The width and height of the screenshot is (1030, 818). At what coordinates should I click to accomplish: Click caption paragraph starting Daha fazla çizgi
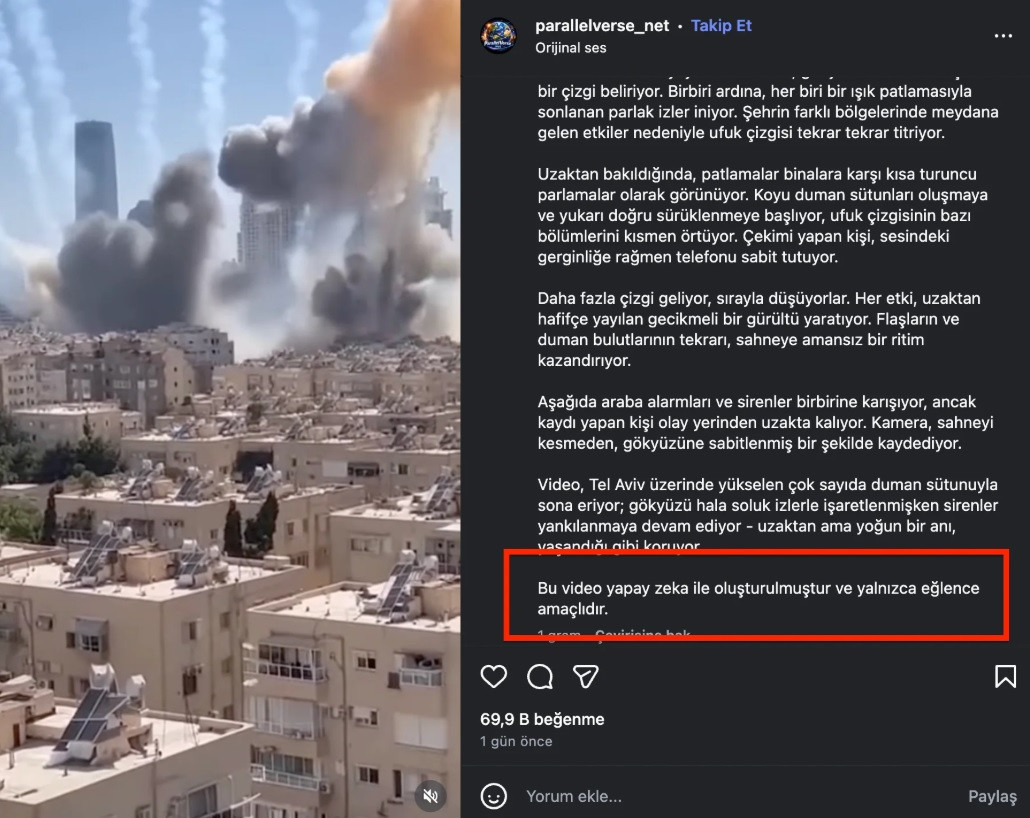(759, 329)
